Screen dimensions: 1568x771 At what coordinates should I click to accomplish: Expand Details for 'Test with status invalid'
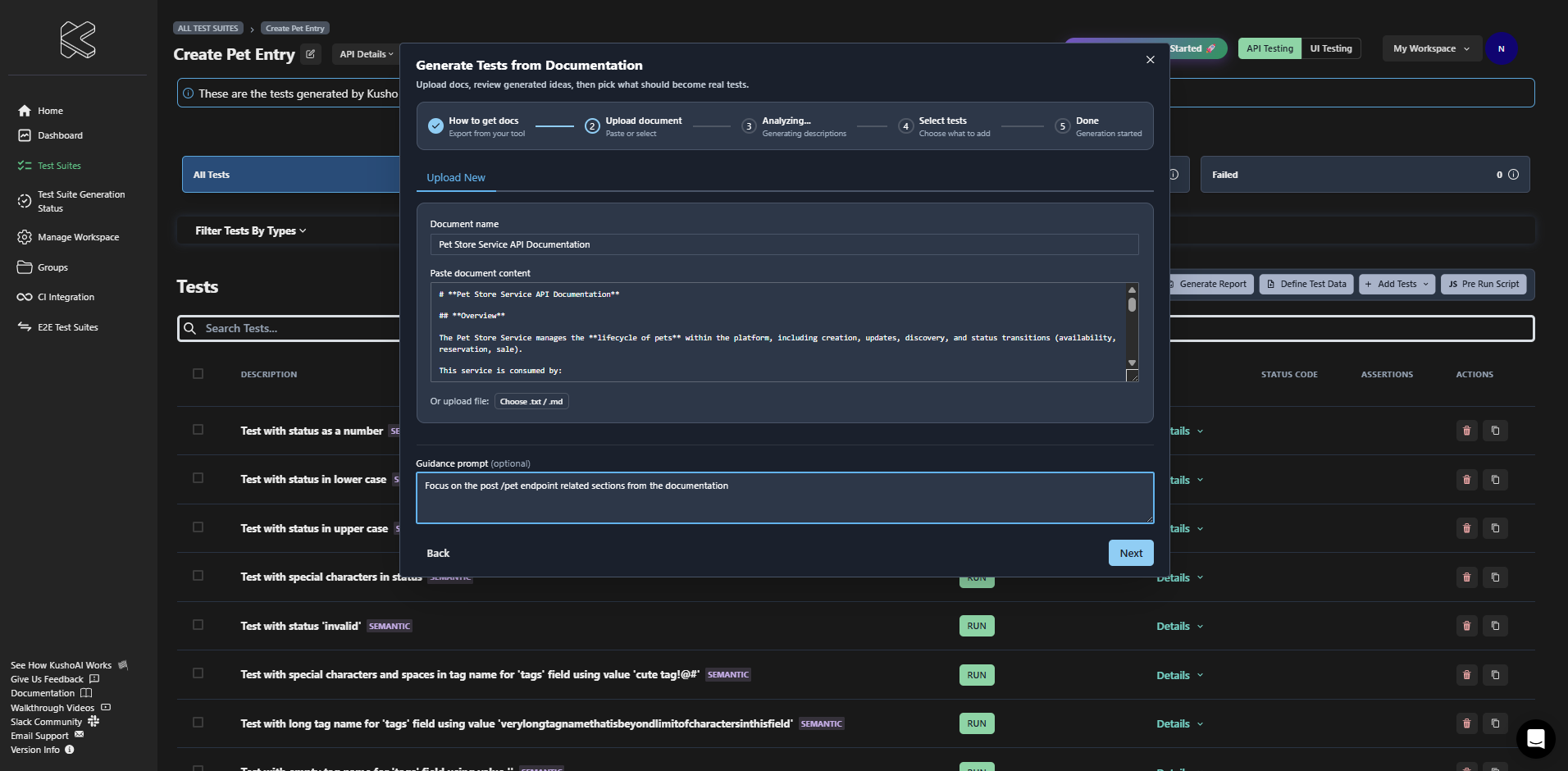1180,627
